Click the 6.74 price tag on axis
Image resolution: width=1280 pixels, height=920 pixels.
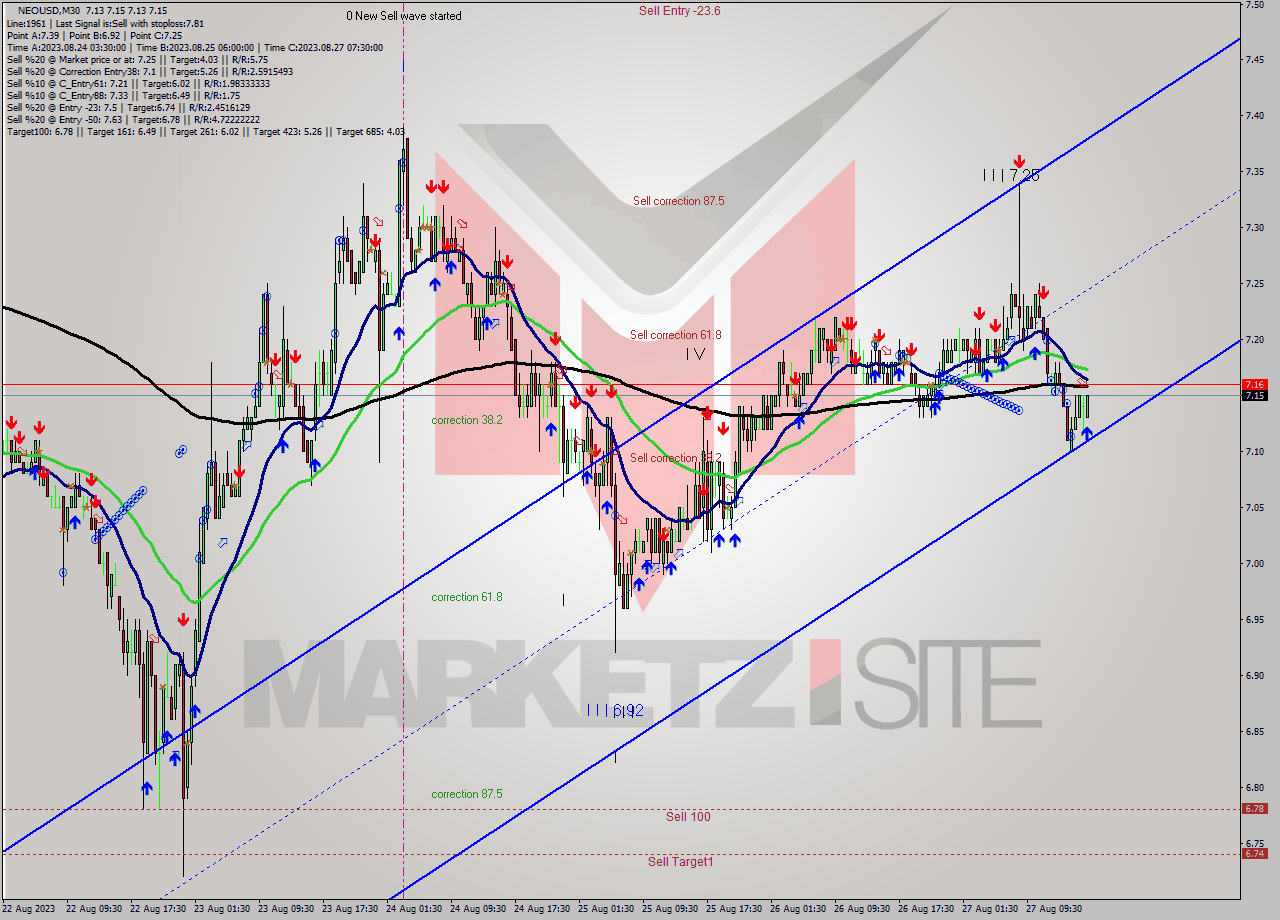click(x=1255, y=853)
